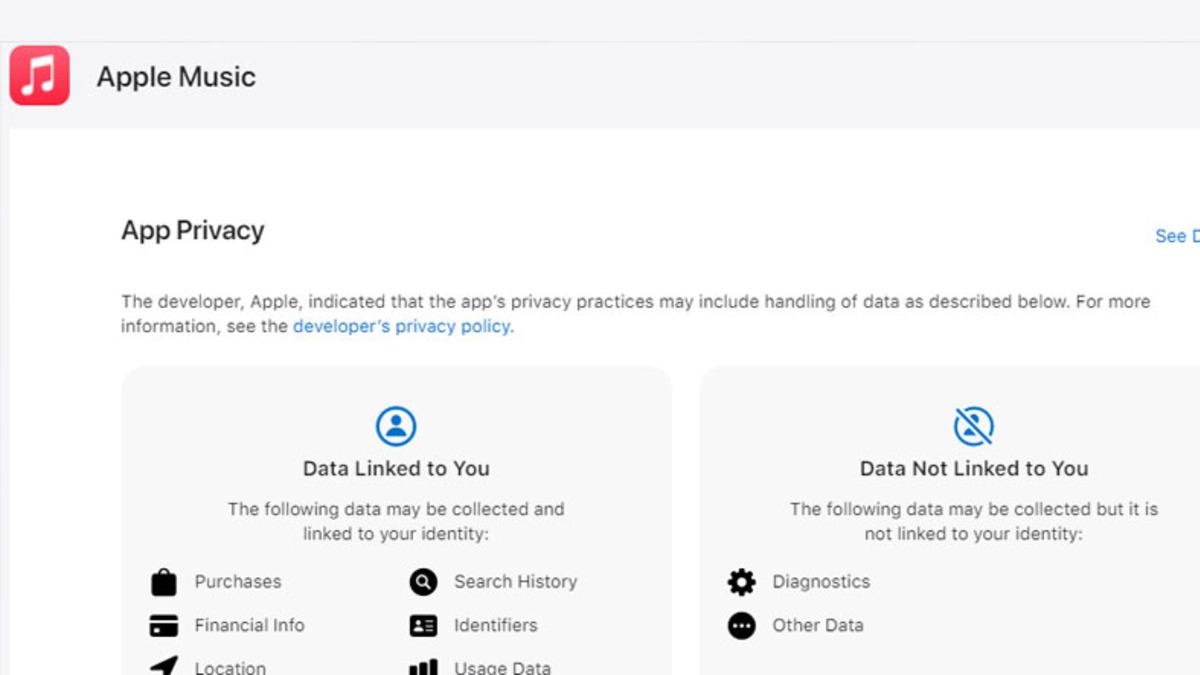The width and height of the screenshot is (1200, 675).
Task: Click the Financial Info credit card icon
Action: pyautogui.click(x=164, y=626)
